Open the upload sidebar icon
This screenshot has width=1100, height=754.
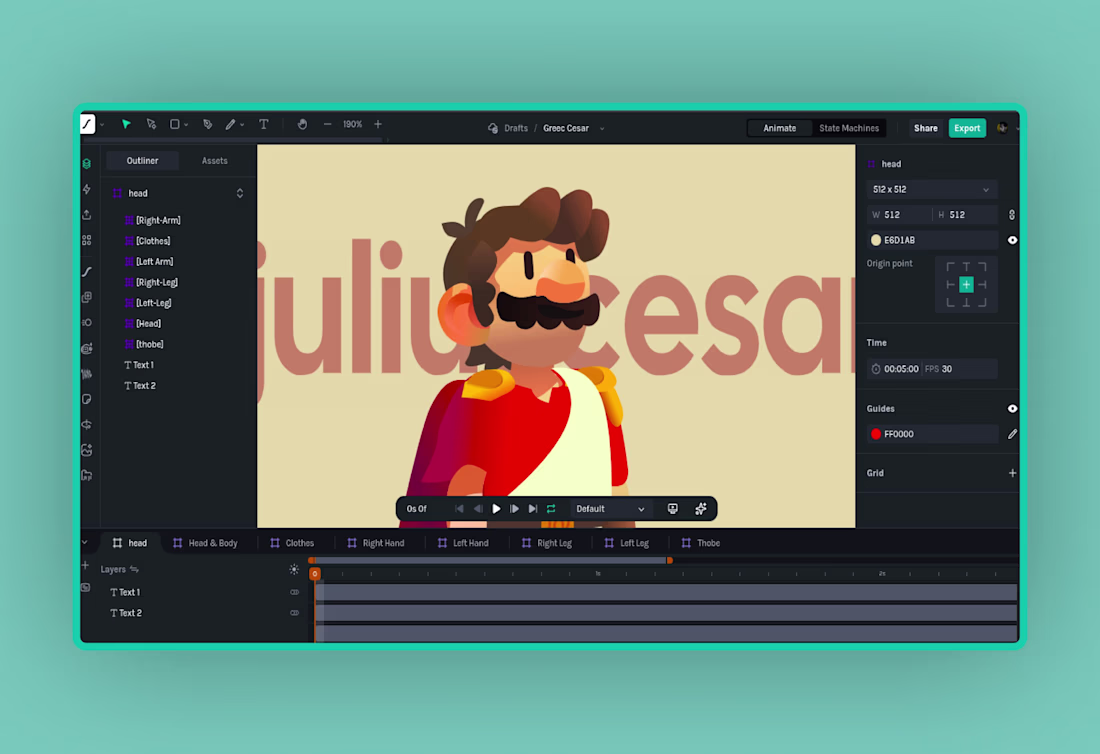(x=87, y=215)
